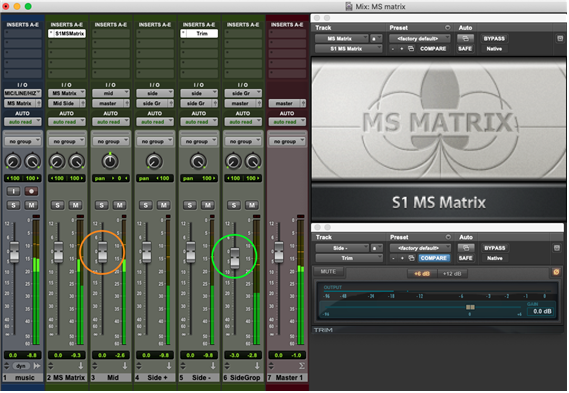The image size is (569, 393).
Task: Open MS Matrix input selector on track 2
Action: [67, 93]
